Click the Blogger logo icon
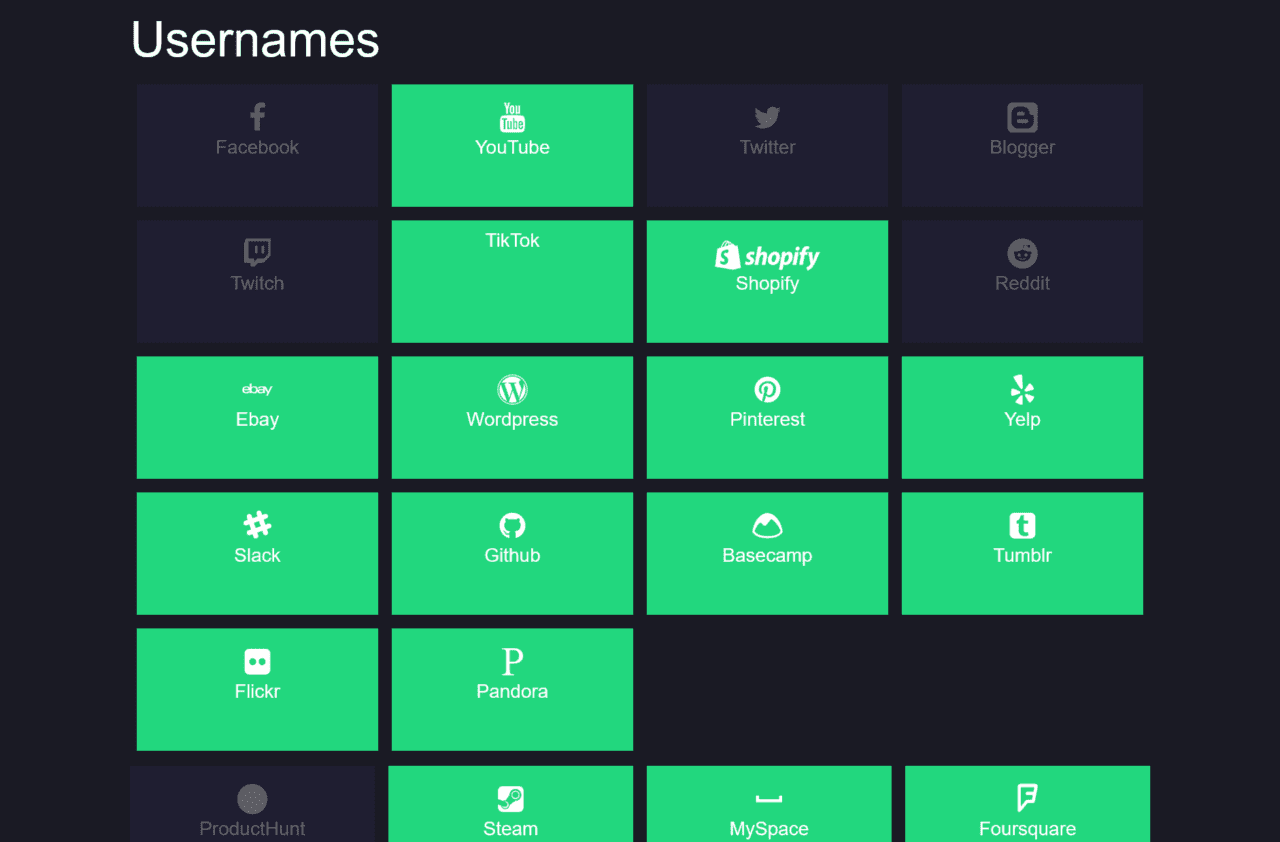This screenshot has width=1280, height=842. click(1022, 118)
